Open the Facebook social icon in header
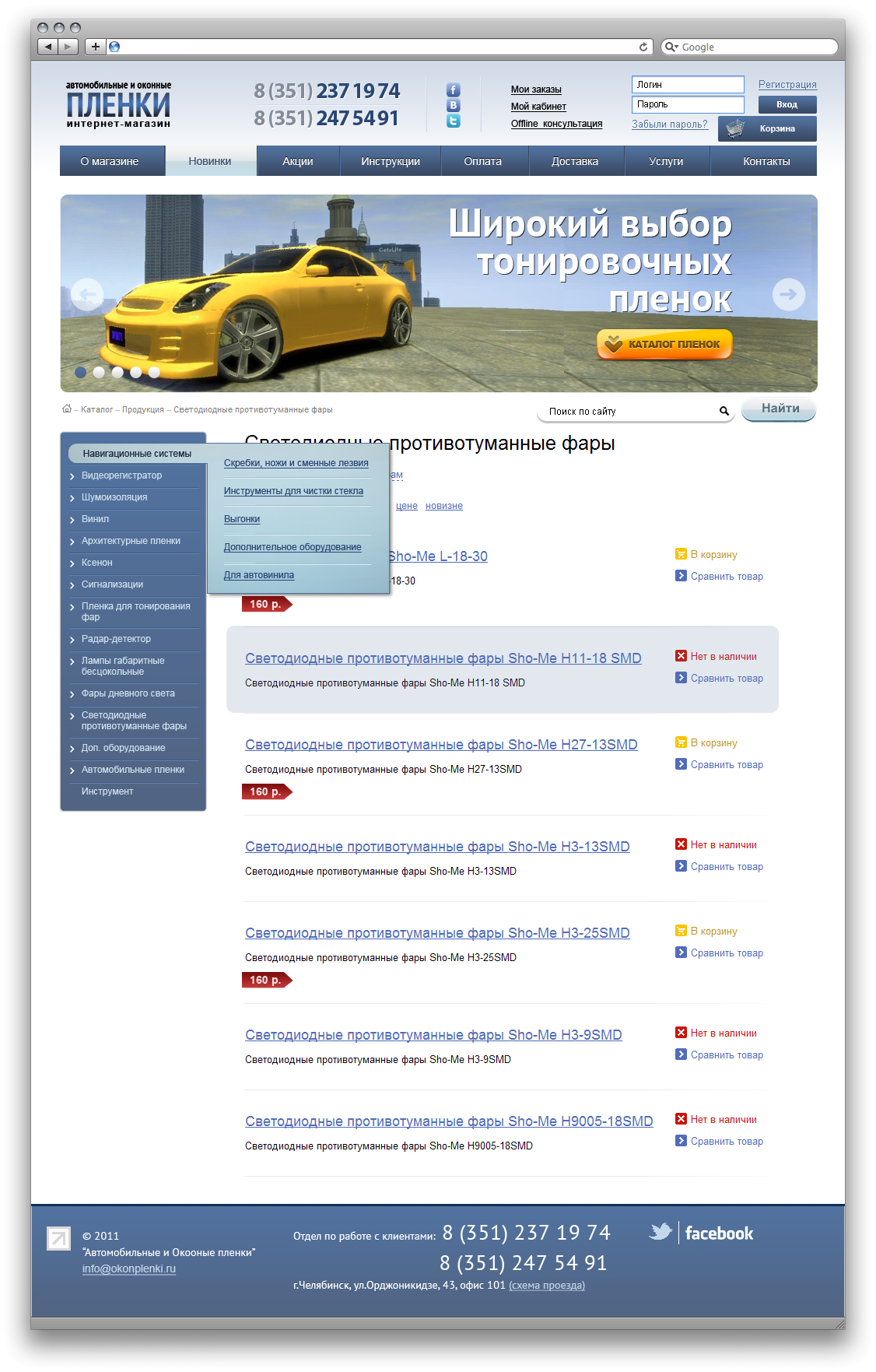Screen dimensions: 876x1372 [454, 90]
